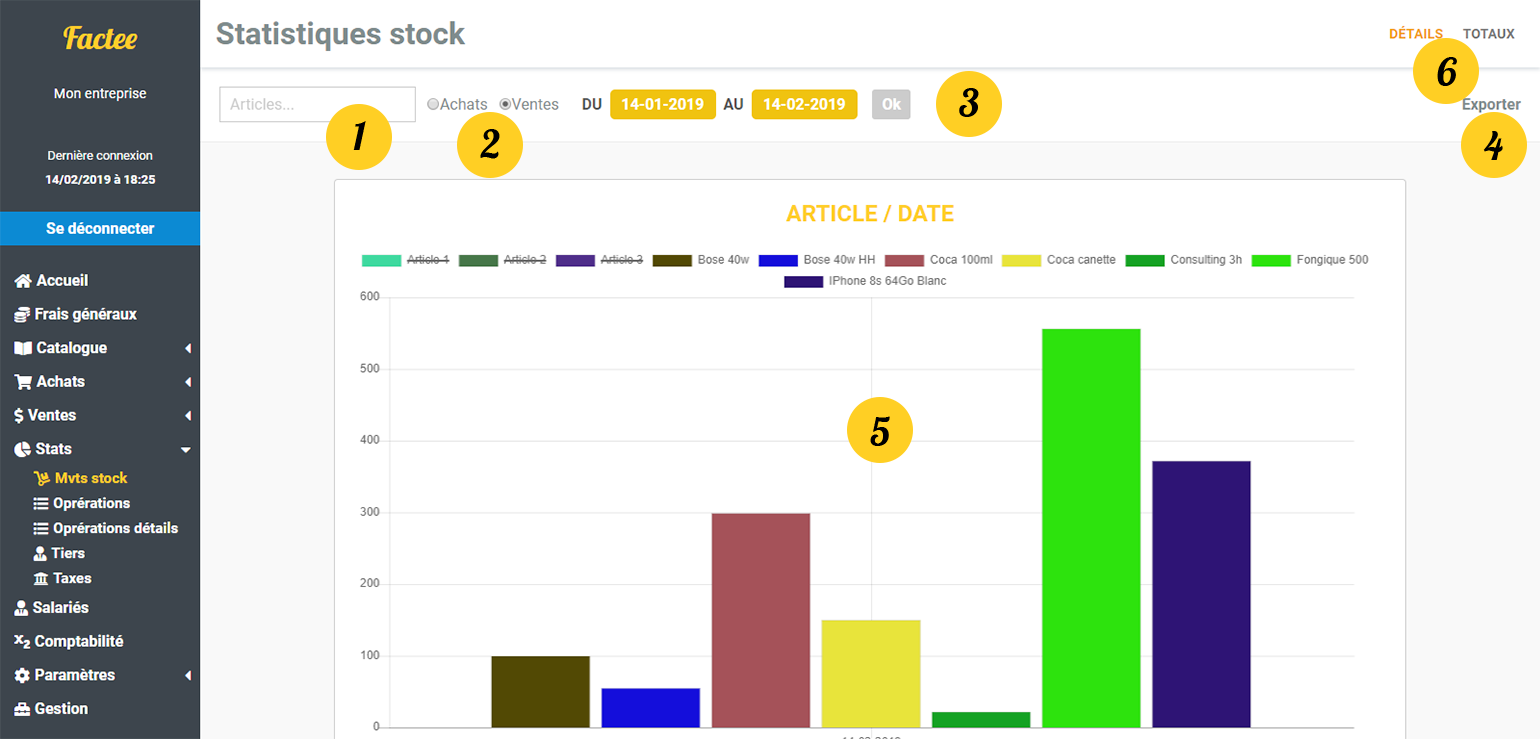The image size is (1540, 739).
Task: Collapse the Stats menu arrow
Action: pos(185,450)
